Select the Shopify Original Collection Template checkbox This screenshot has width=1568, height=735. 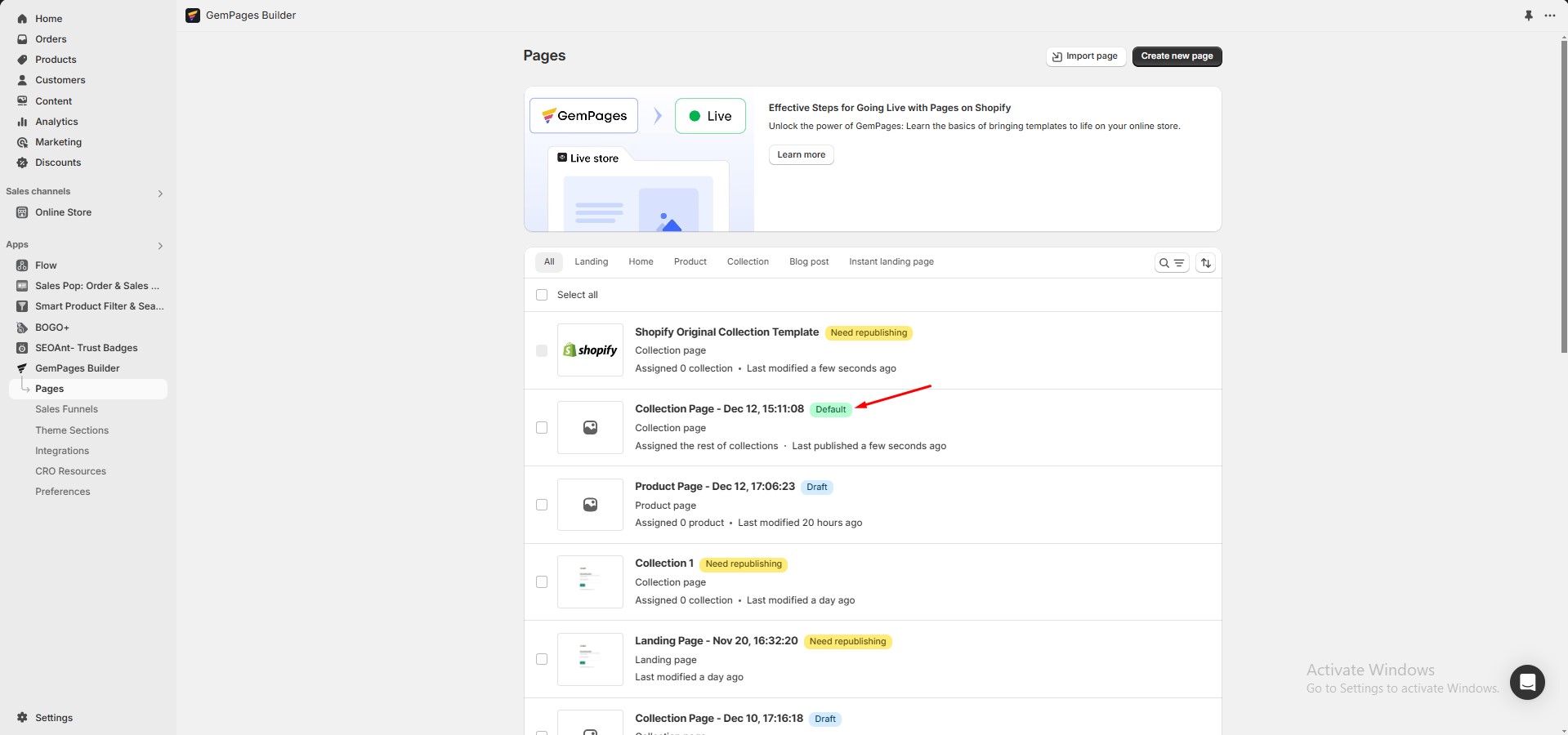(x=542, y=350)
